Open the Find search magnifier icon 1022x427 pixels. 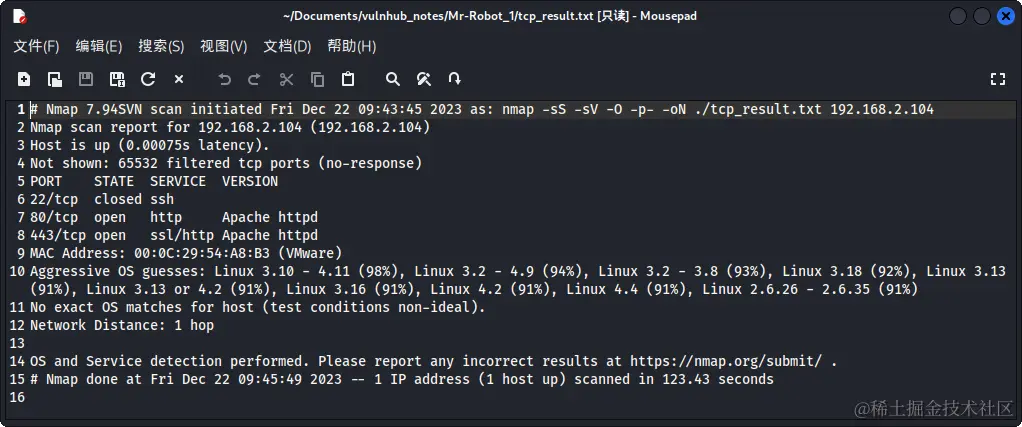(x=393, y=79)
